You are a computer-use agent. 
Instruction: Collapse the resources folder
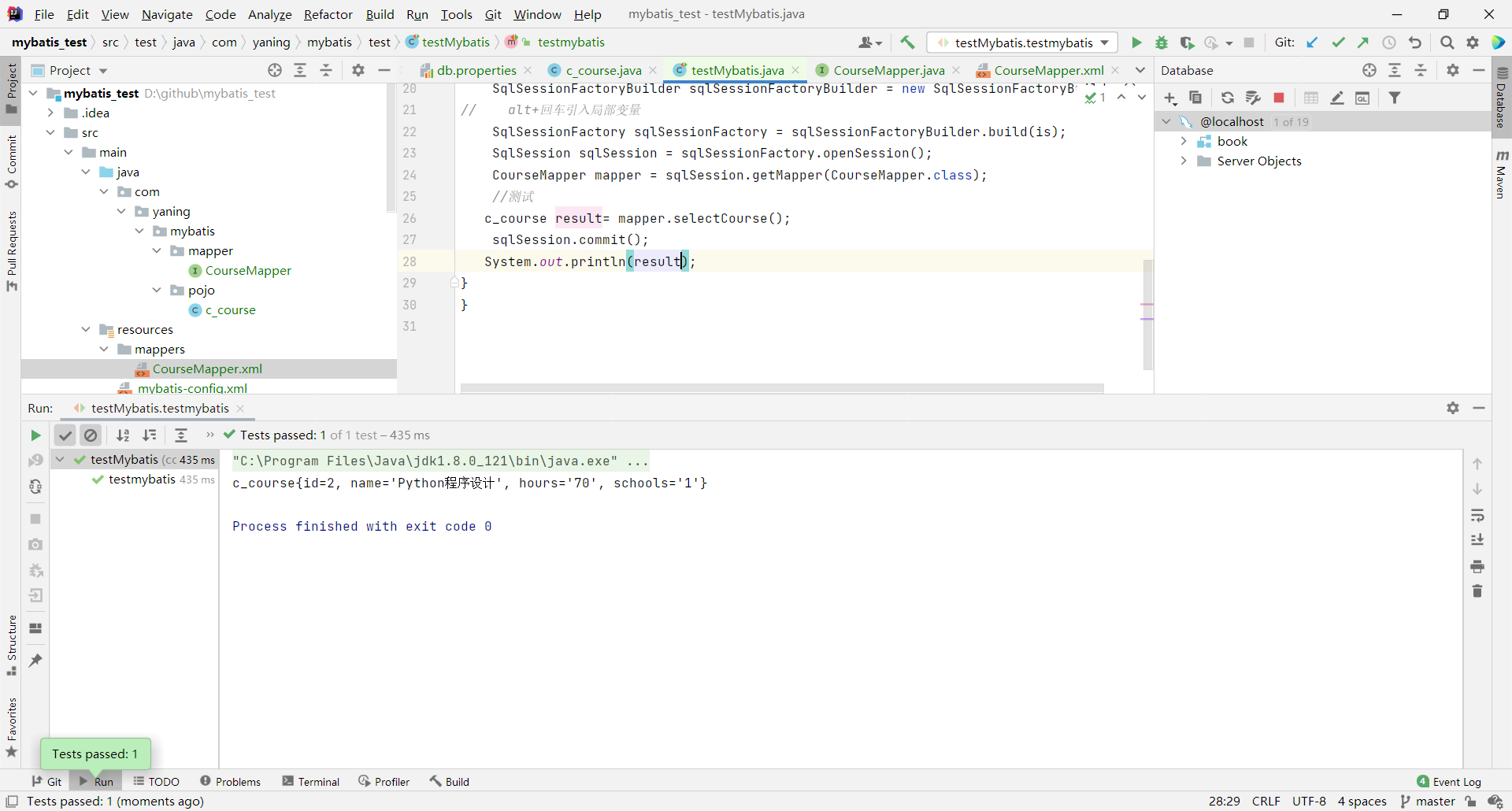(x=86, y=329)
